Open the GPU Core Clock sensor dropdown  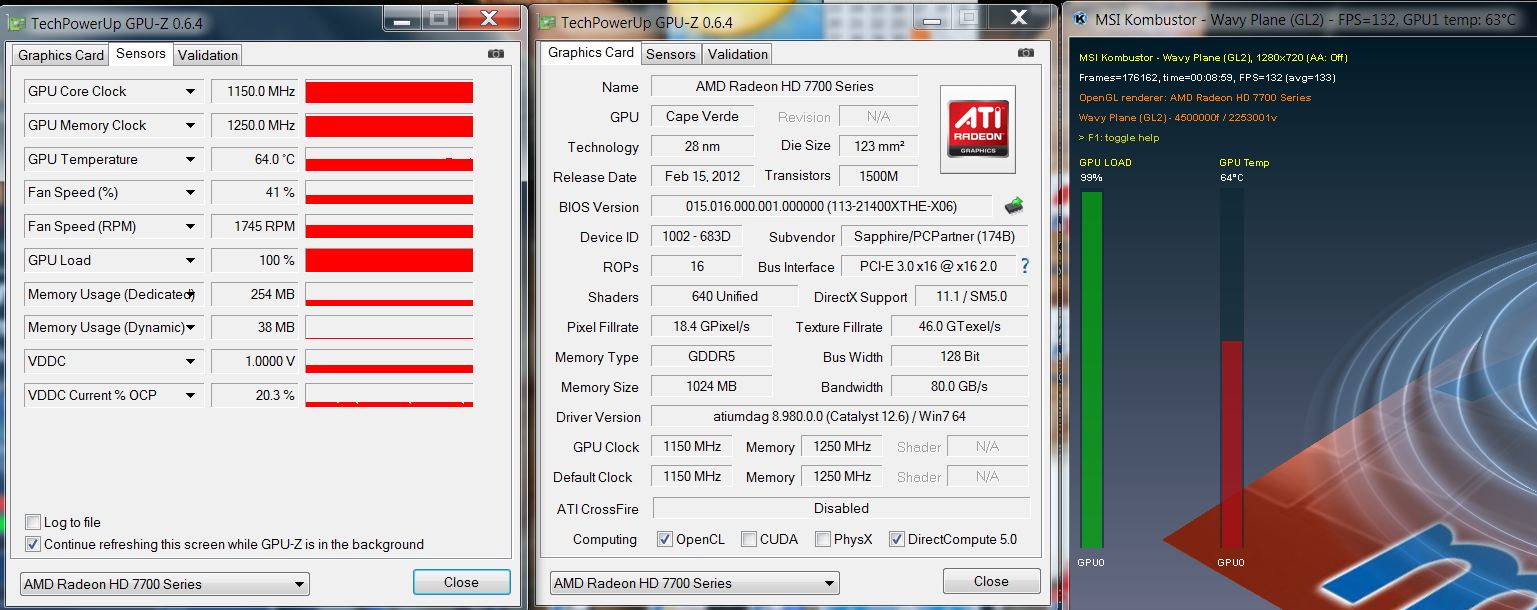pos(190,92)
